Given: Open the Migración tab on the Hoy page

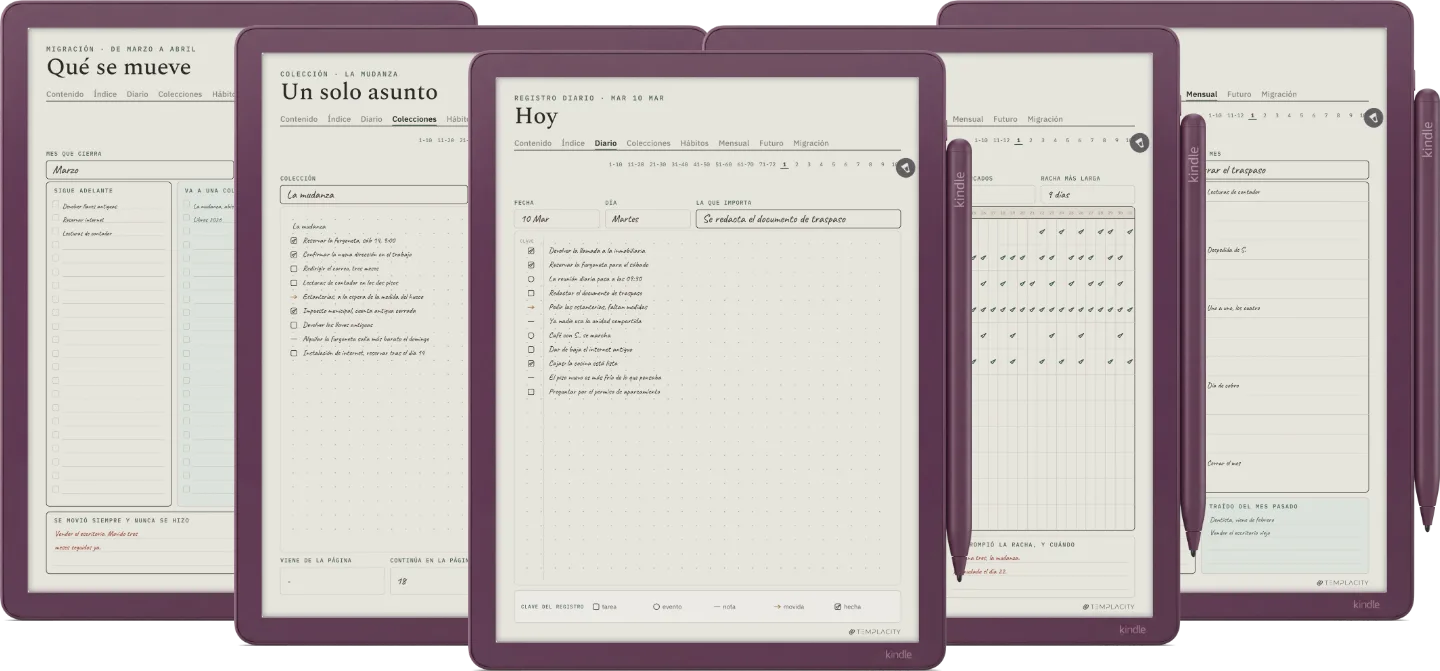Looking at the screenshot, I should [811, 143].
